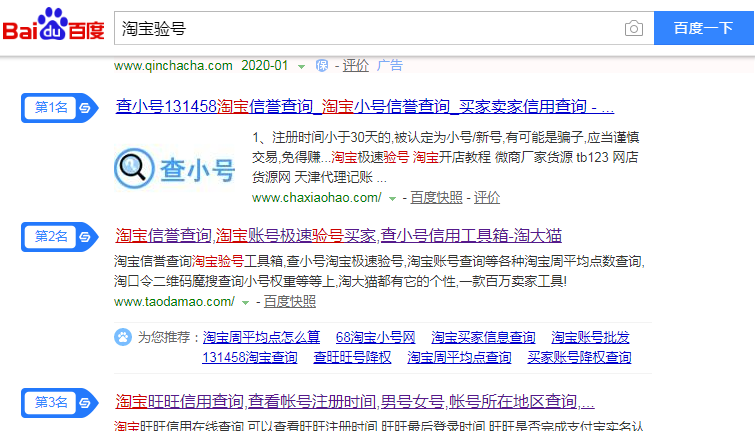Viewport: 755px width, 431px height.
Task: Open 淘宝信誉查询 淘大猫 result title
Action: point(338,235)
